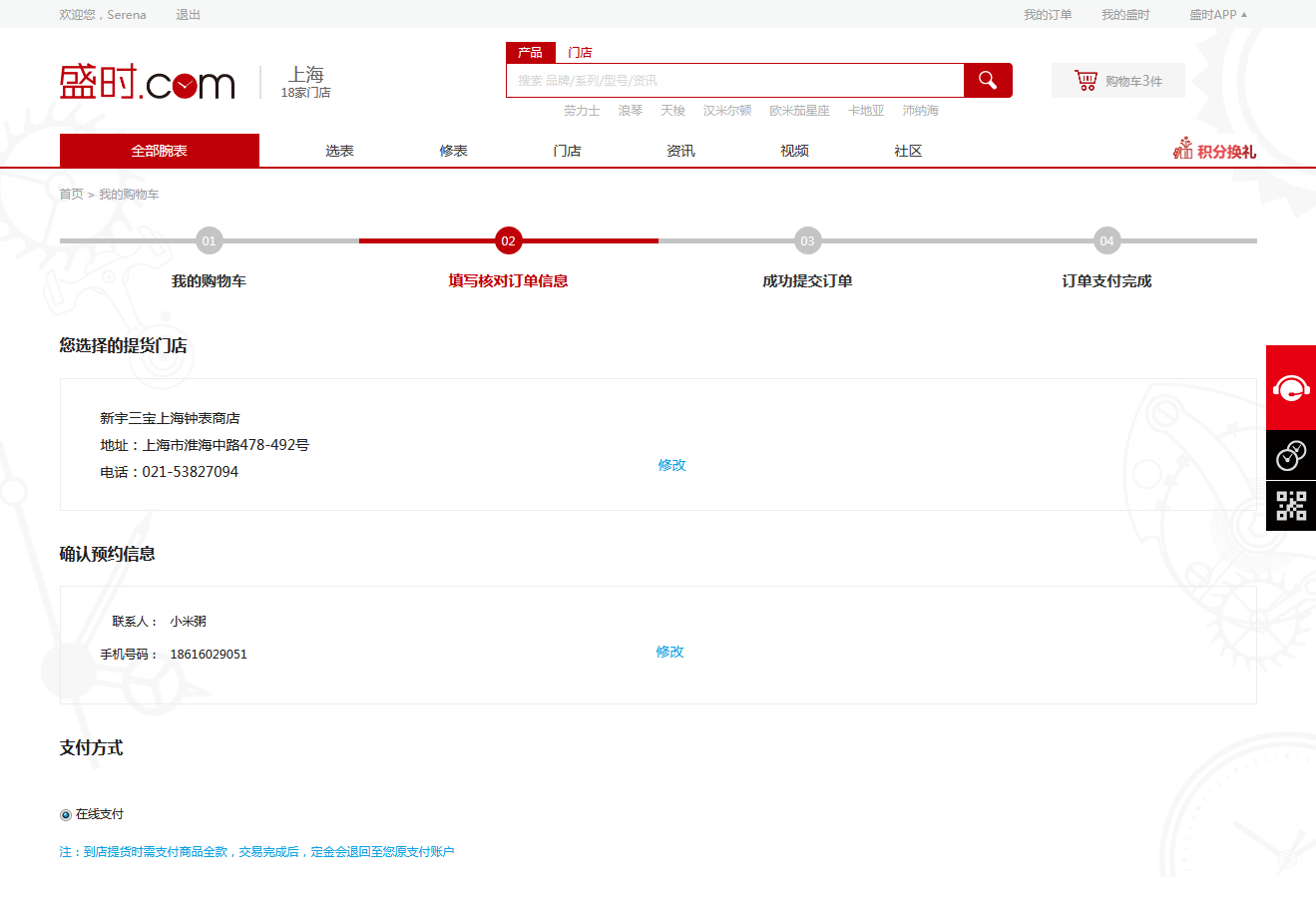Click the watch compare sidebar icon

tap(1291, 456)
